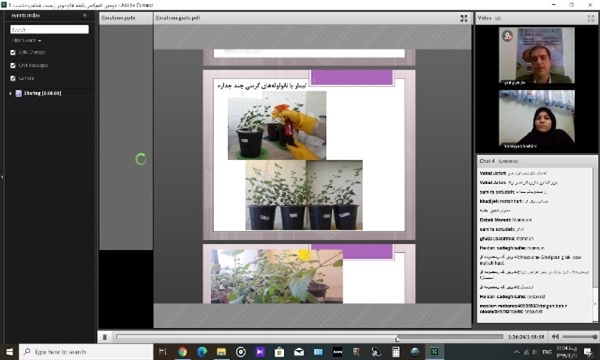Switch the ENG input language indicator
This screenshot has height=360, width=600.
pos(547,352)
